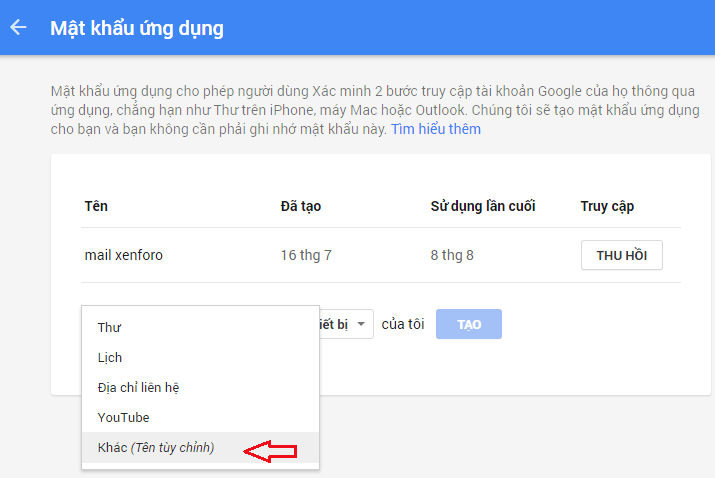Viewport: 715px width, 478px height.
Task: Click the blue TẠO button
Action: tap(469, 324)
